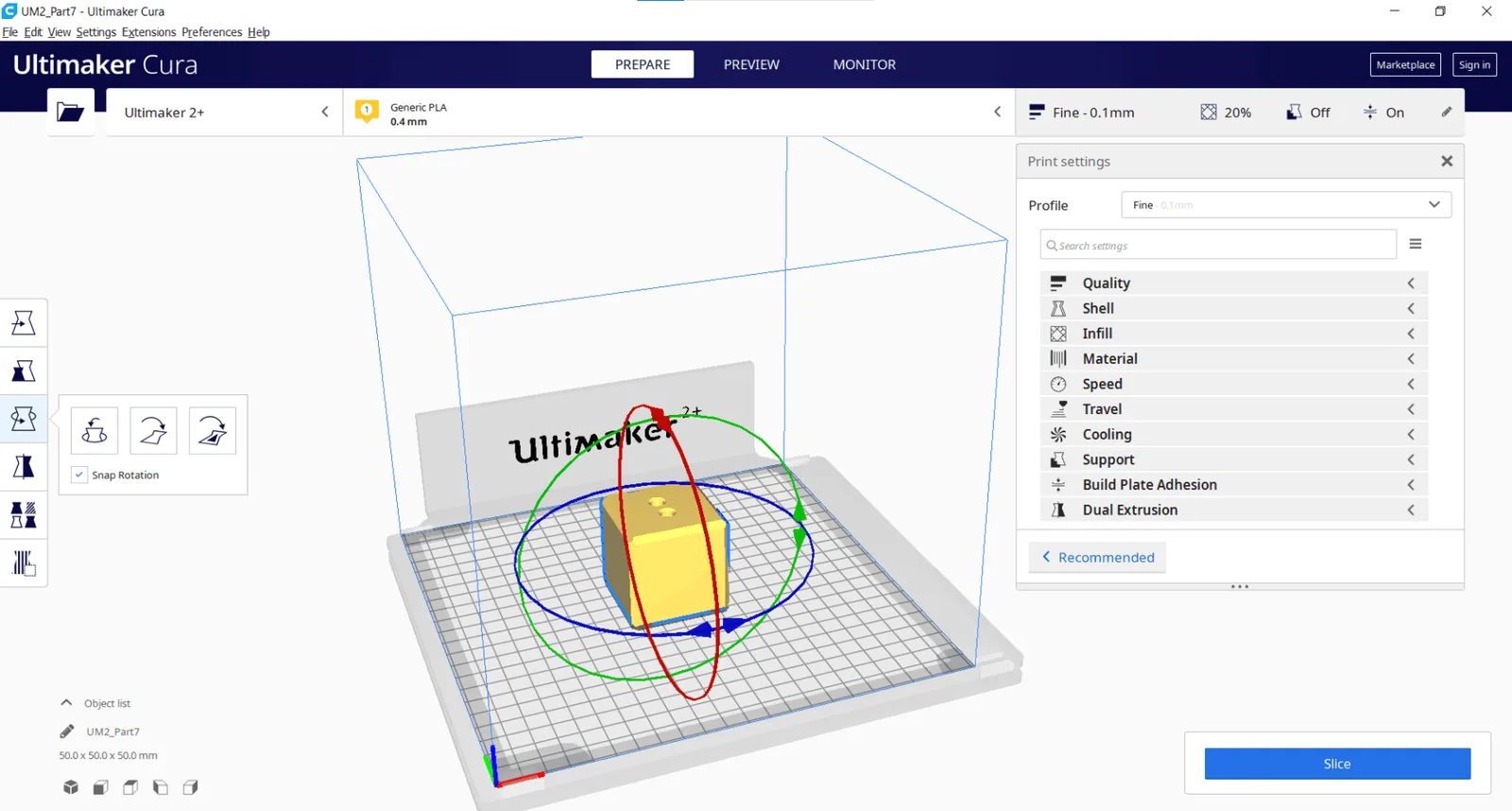Click the Fine 0.1mm profile summary icon
The width and height of the screenshot is (1512, 811).
tap(1037, 112)
